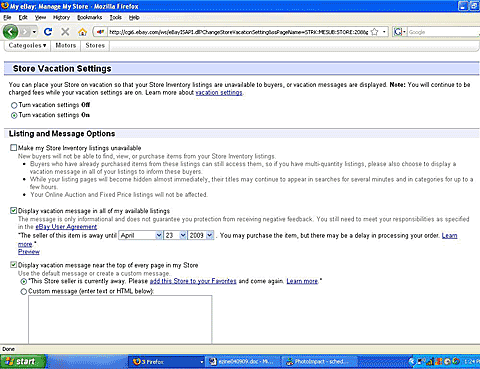The height and width of the screenshot is (369, 480).
Task: Click the Google search engine icon
Action: (397, 32)
